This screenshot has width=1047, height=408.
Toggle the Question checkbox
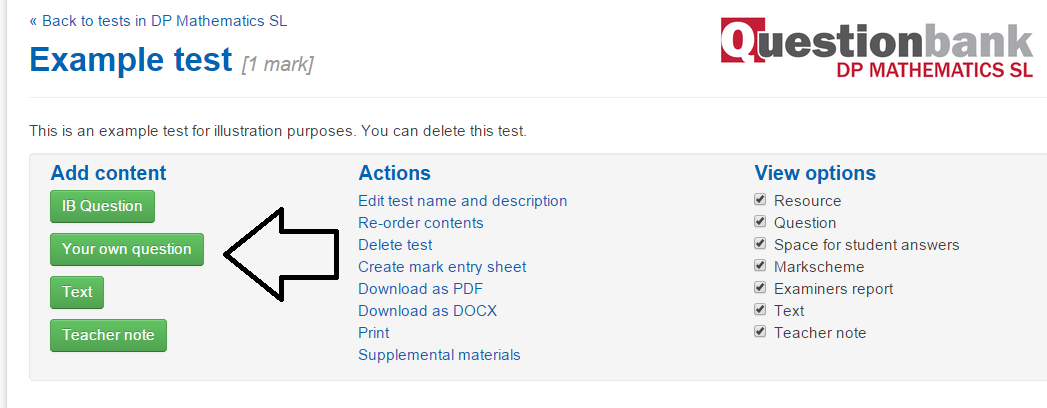(760, 222)
